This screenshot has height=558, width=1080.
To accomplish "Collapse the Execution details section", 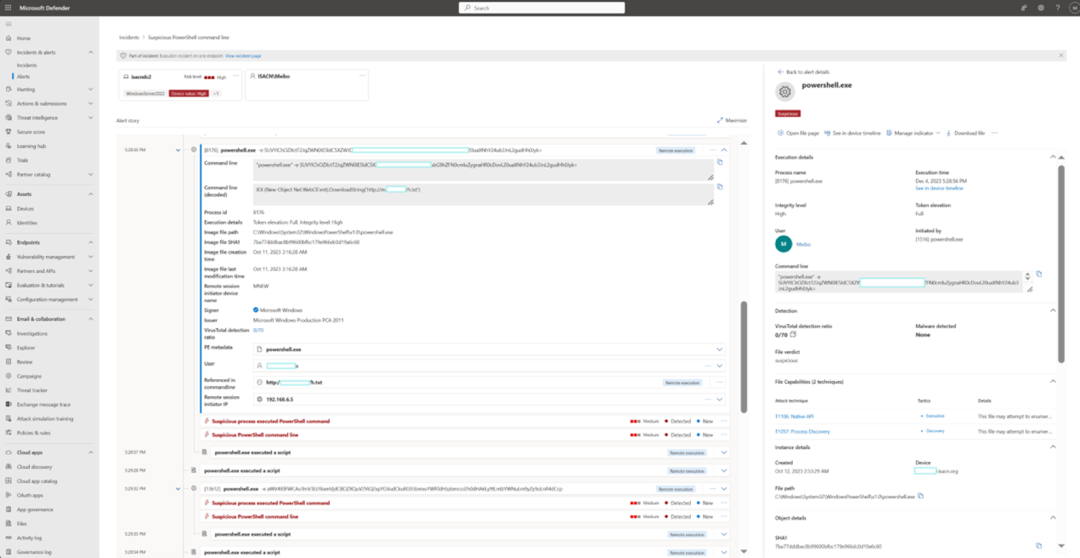I will point(1053,157).
